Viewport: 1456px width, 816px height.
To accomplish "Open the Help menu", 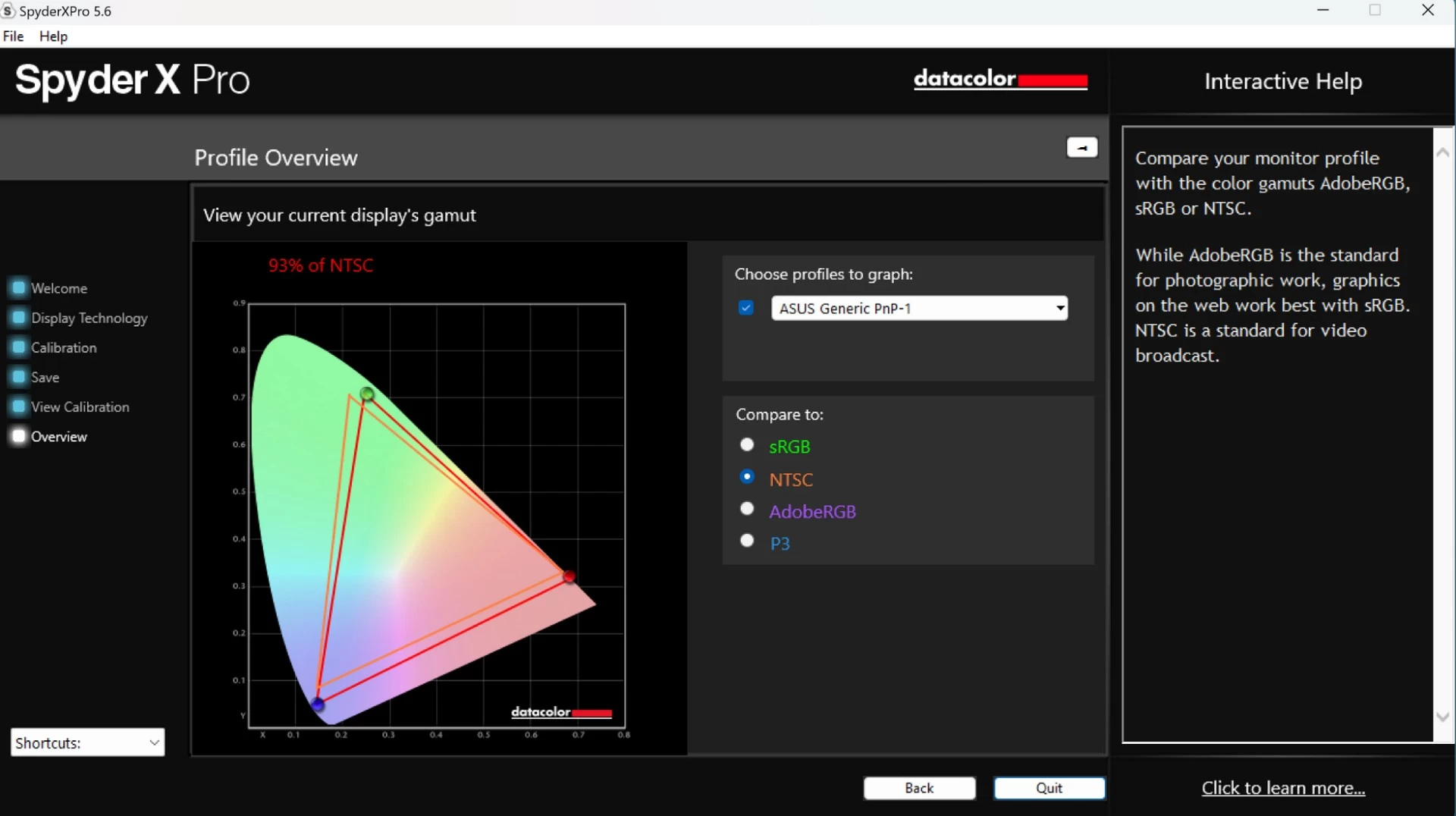I will (x=53, y=36).
